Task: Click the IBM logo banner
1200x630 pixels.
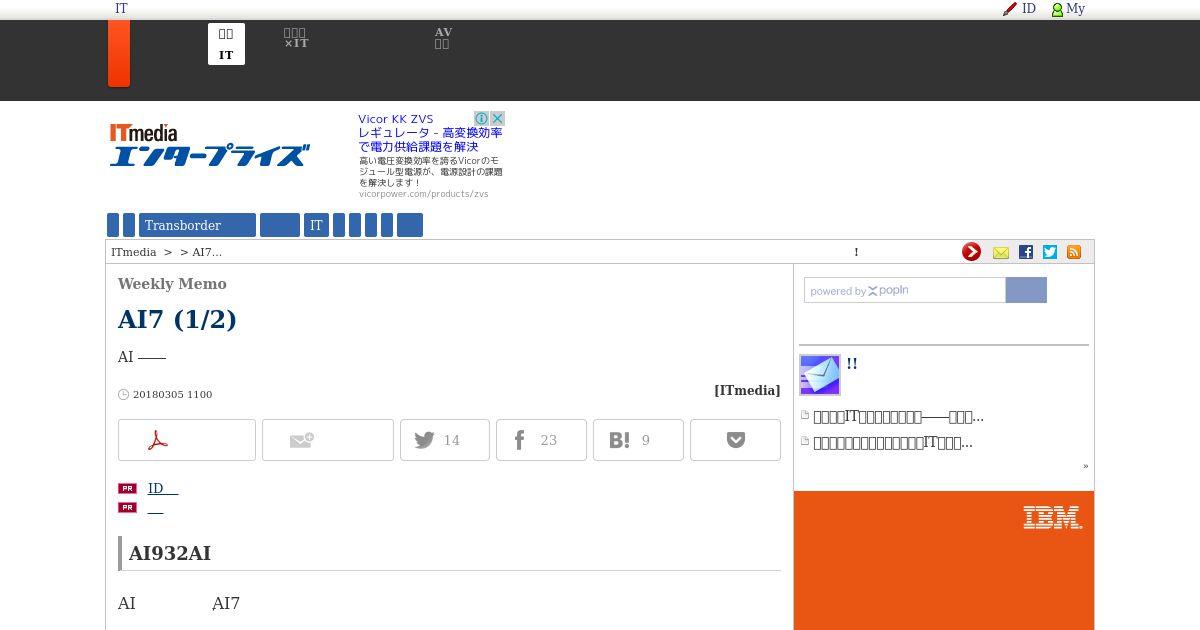Action: pyautogui.click(x=1052, y=517)
